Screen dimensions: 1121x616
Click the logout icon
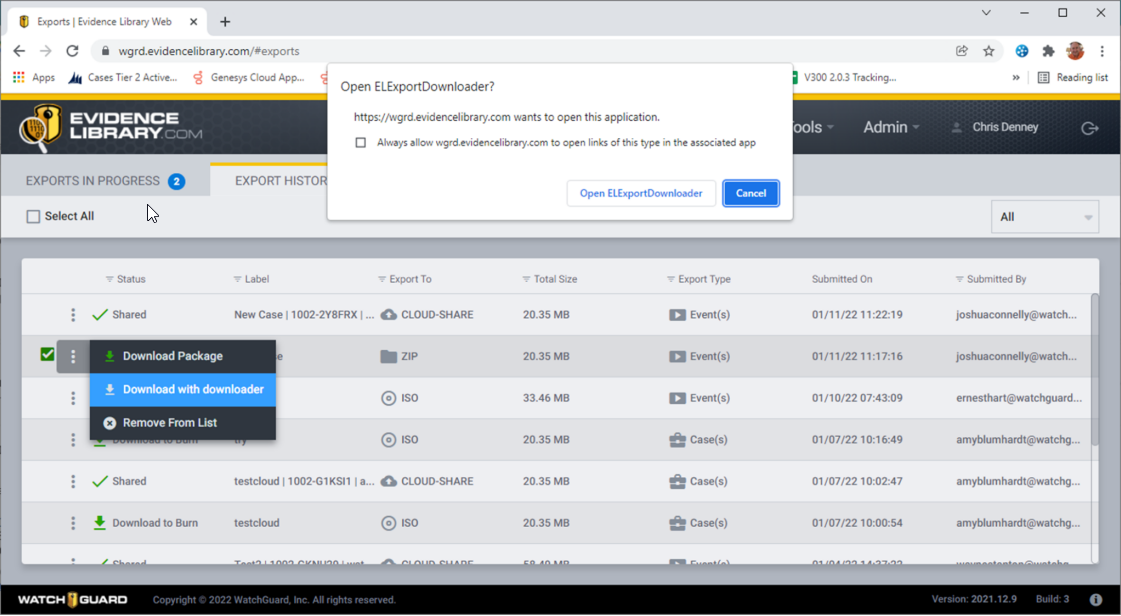point(1090,128)
